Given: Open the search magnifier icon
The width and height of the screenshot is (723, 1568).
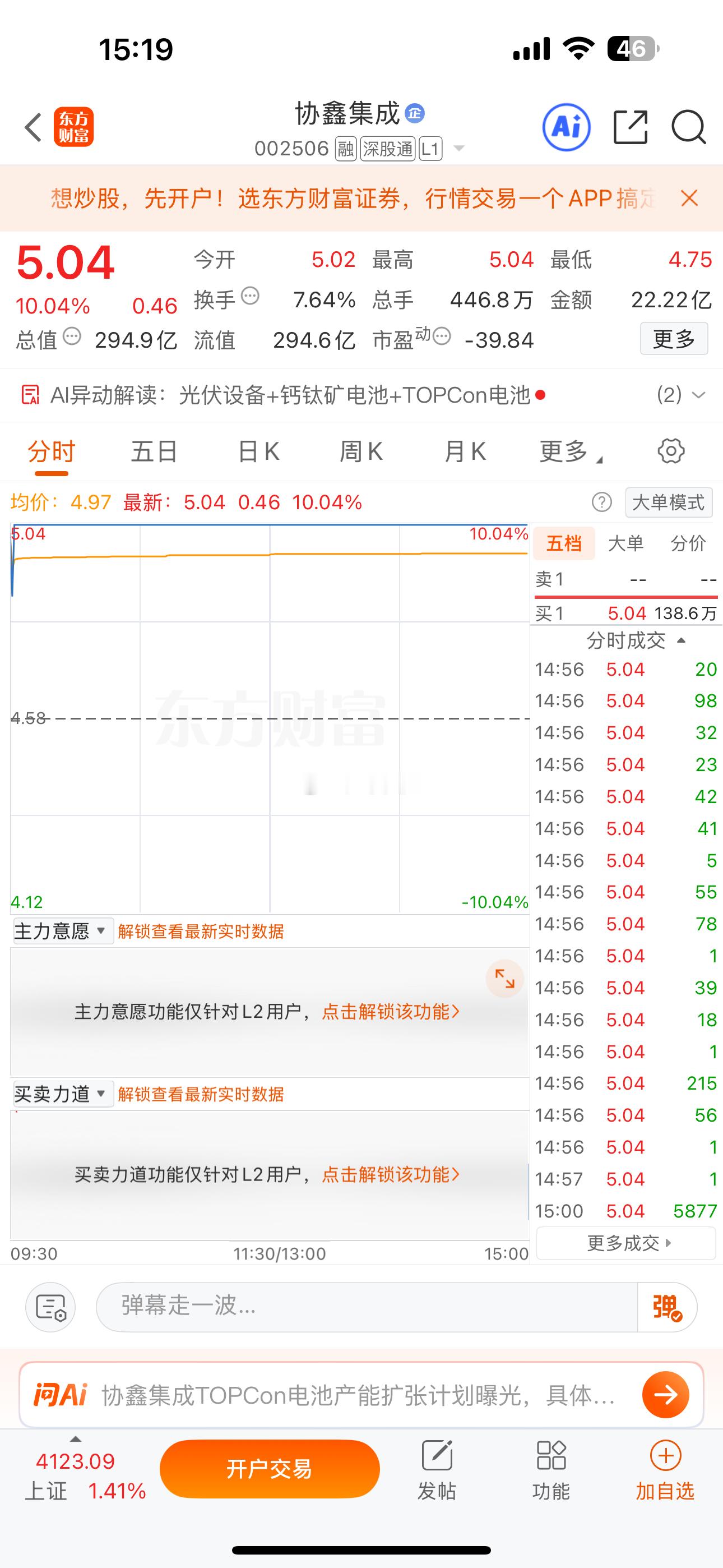Looking at the screenshot, I should [x=688, y=127].
